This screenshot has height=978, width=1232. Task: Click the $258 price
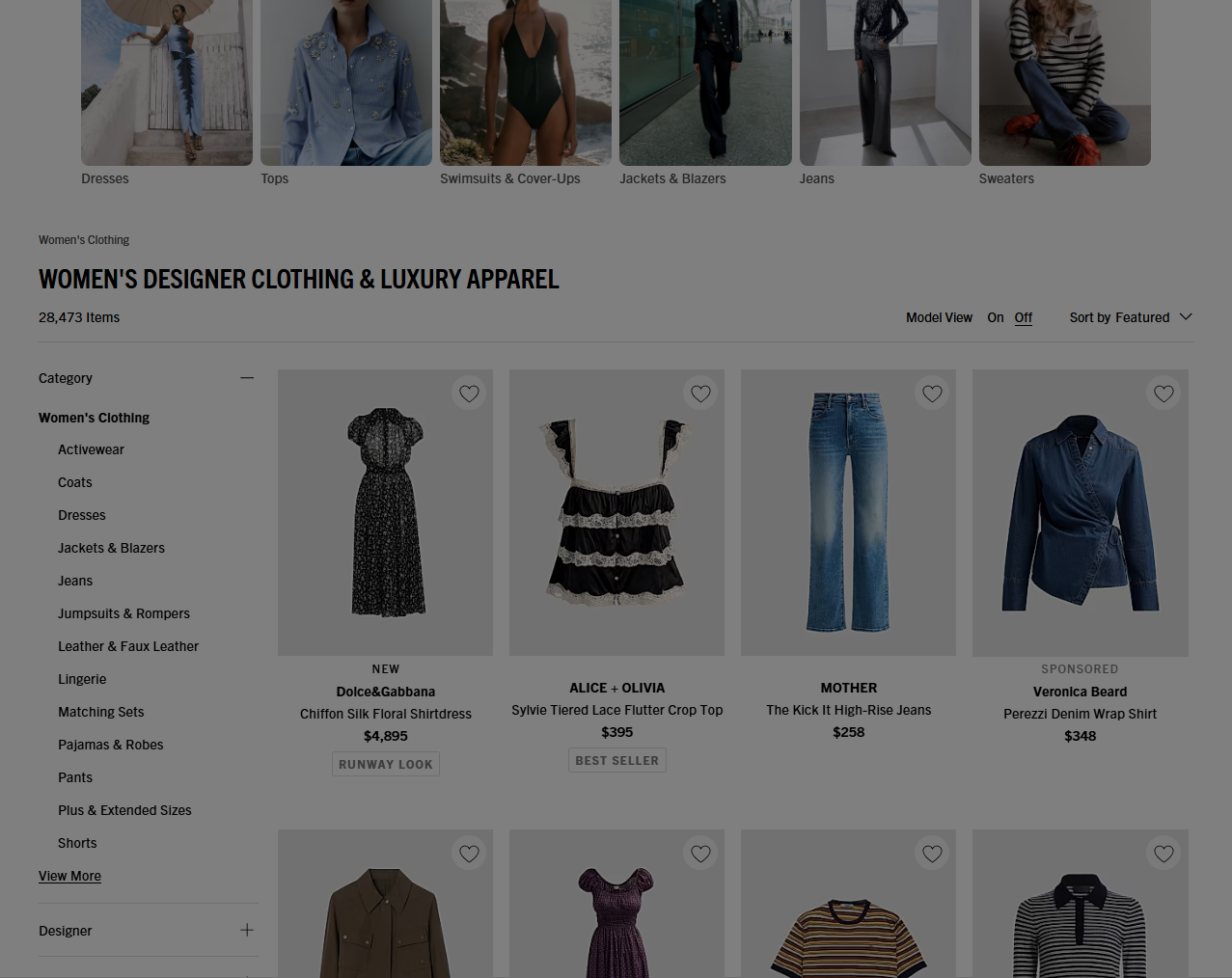pos(849,732)
